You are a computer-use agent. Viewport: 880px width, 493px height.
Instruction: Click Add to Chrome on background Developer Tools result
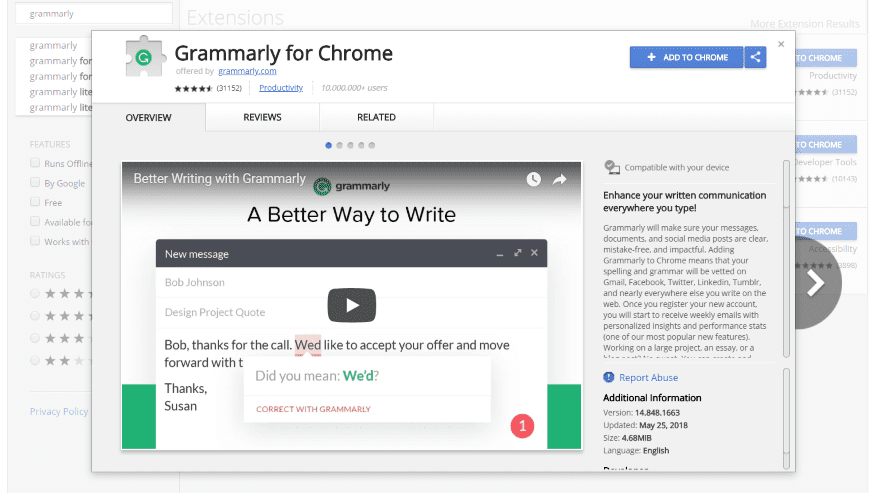826,145
